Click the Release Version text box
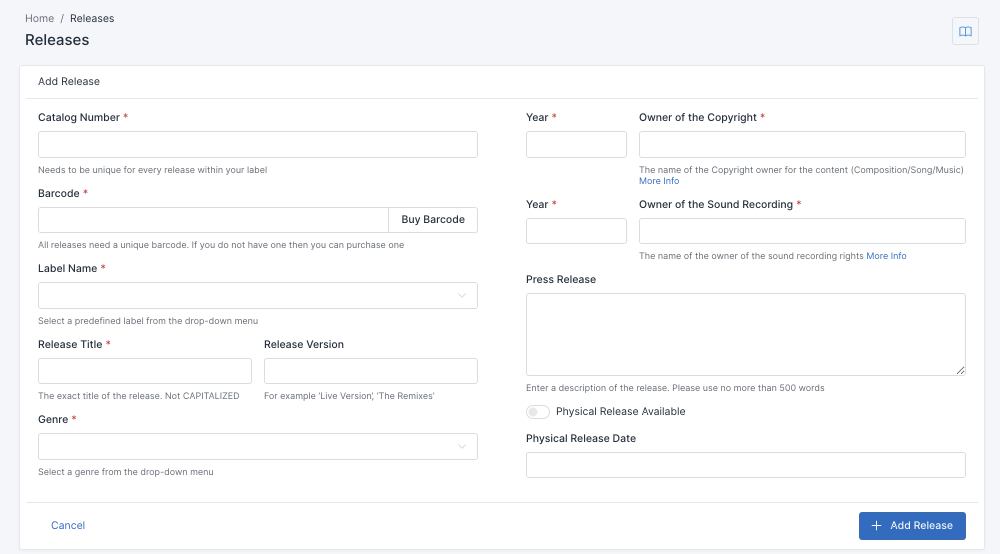Image resolution: width=1000 pixels, height=554 pixels. (370, 371)
